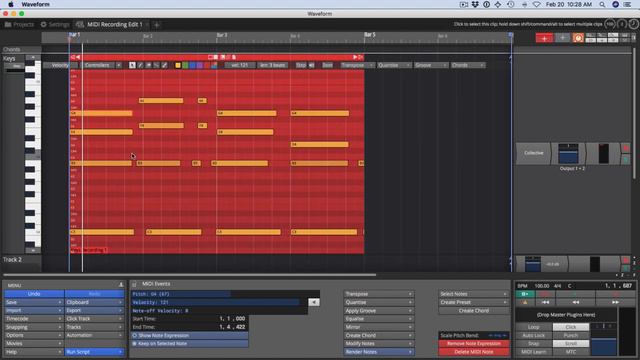Toggle the Step entry button in MIDI toolbar
The height and width of the screenshot is (360, 640).
[301, 65]
